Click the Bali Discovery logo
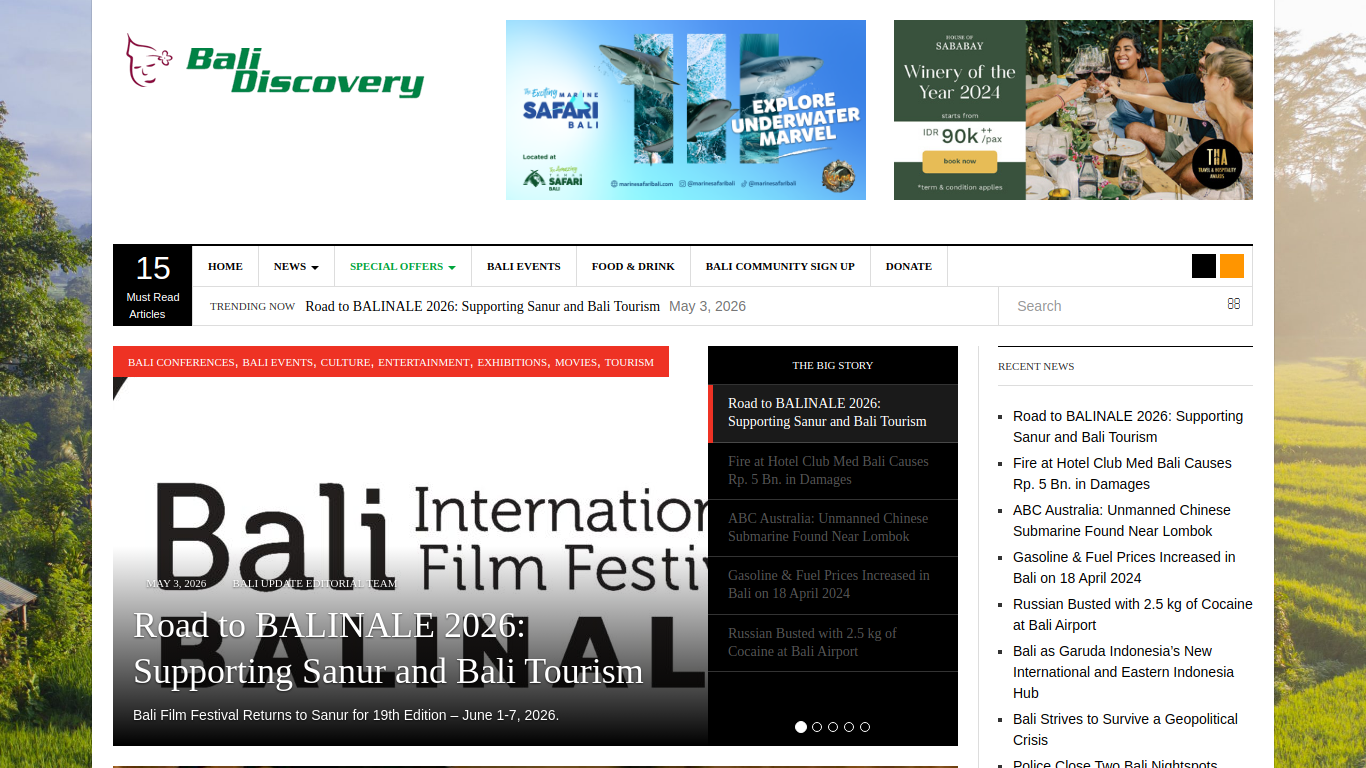Viewport: 1366px width, 768px height. point(275,66)
